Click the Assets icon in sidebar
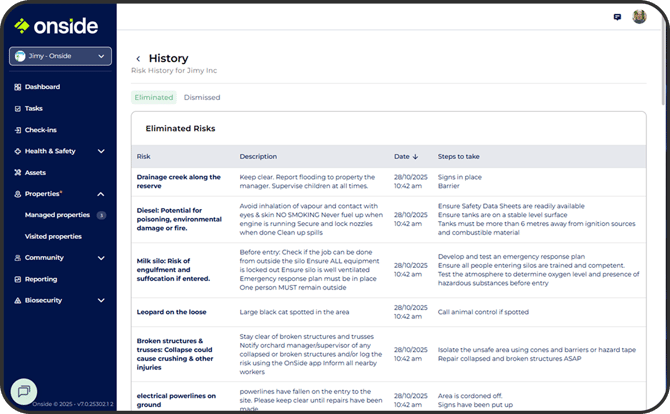 18,172
